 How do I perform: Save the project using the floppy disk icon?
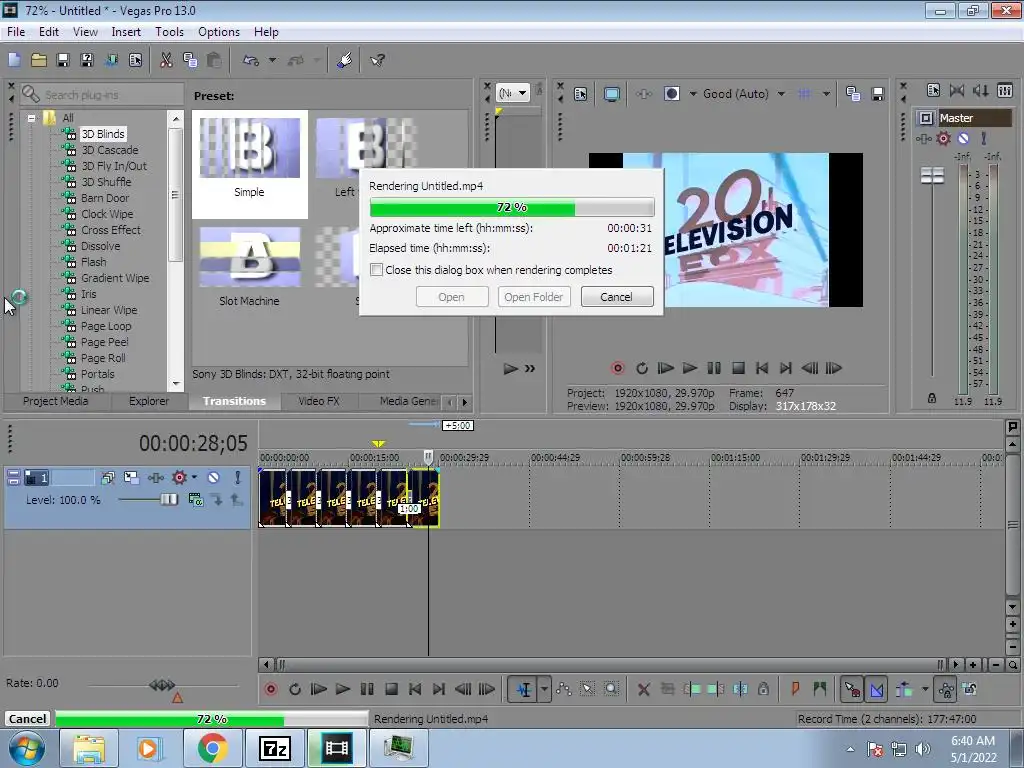[x=63, y=60]
